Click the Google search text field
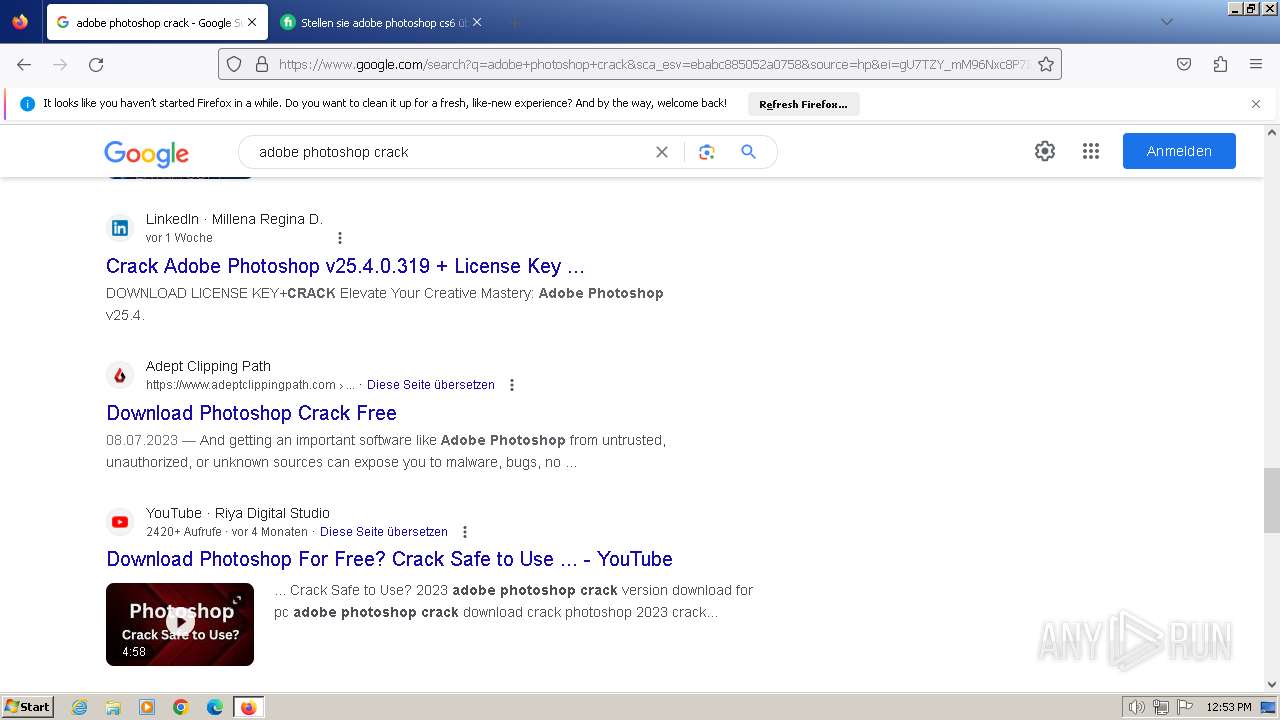This screenshot has height=720, width=1280. [x=450, y=152]
